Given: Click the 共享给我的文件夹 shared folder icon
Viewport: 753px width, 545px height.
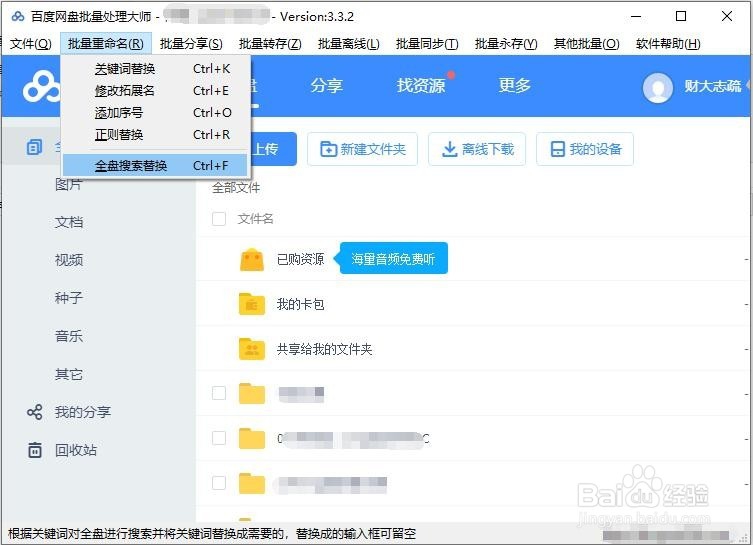Looking at the screenshot, I should 252,349.
